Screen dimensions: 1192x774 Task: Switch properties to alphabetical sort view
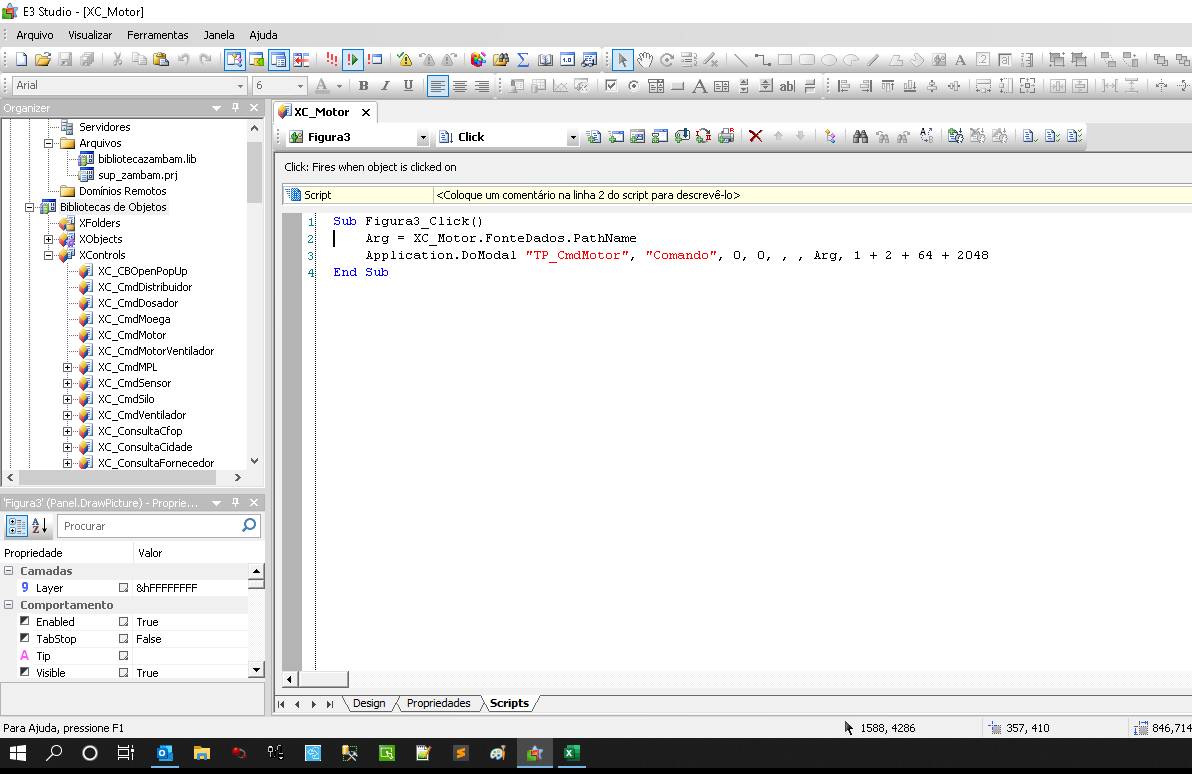click(x=40, y=525)
